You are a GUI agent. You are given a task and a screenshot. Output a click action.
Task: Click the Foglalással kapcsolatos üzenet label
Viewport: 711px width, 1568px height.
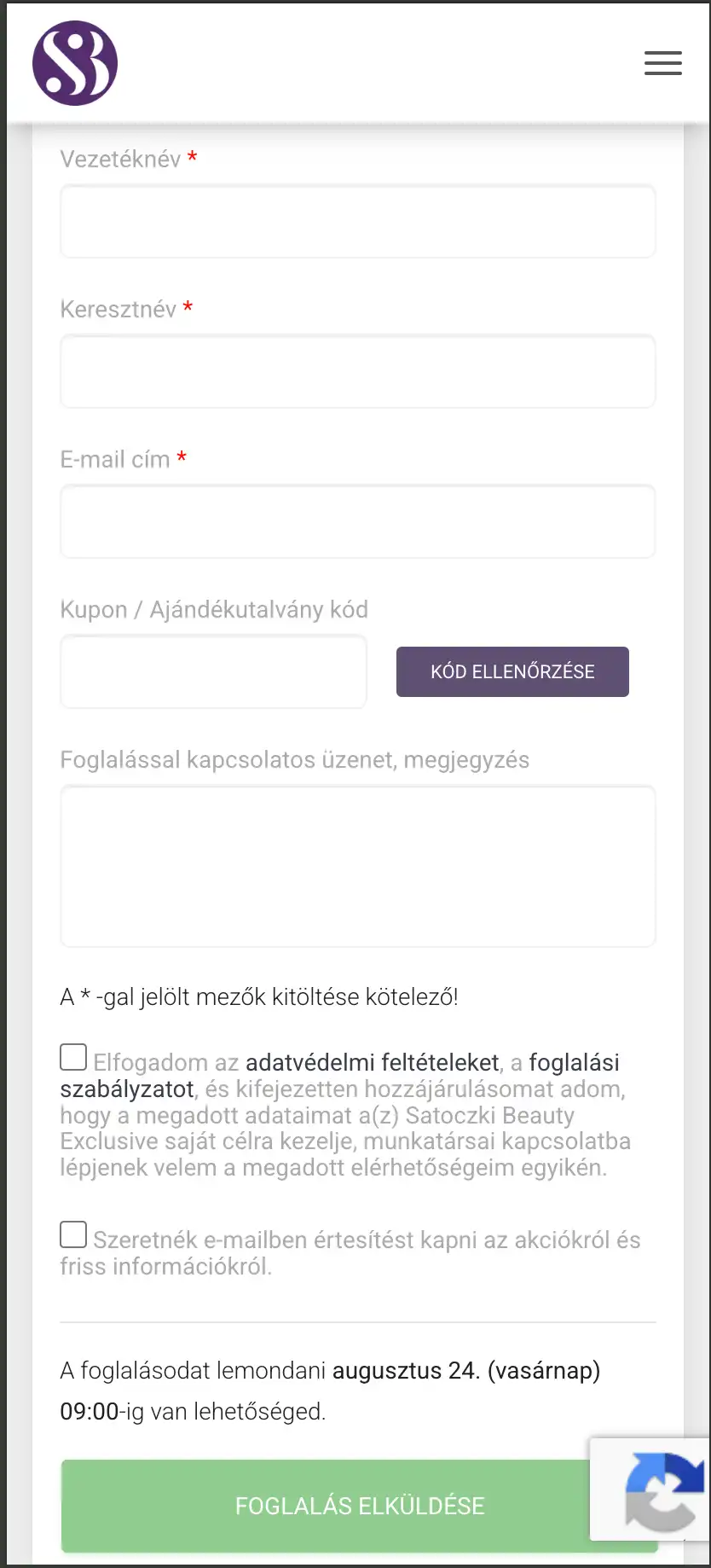[293, 759]
